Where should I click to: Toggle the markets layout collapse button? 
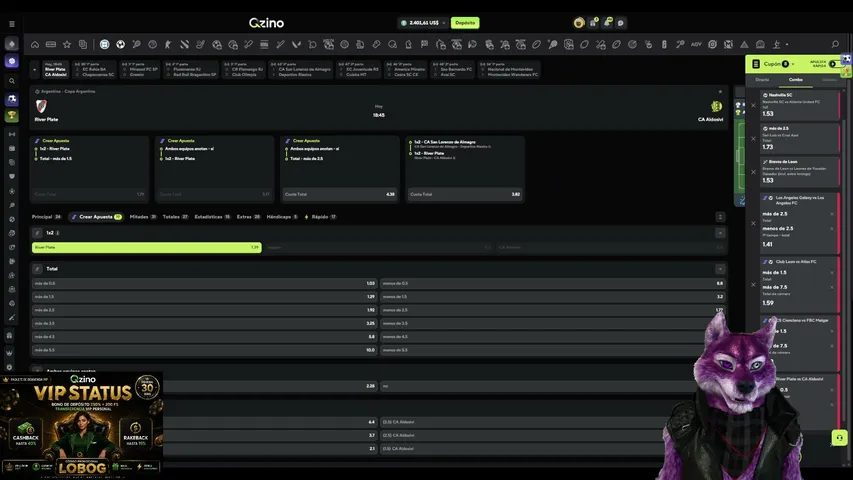coord(720,217)
